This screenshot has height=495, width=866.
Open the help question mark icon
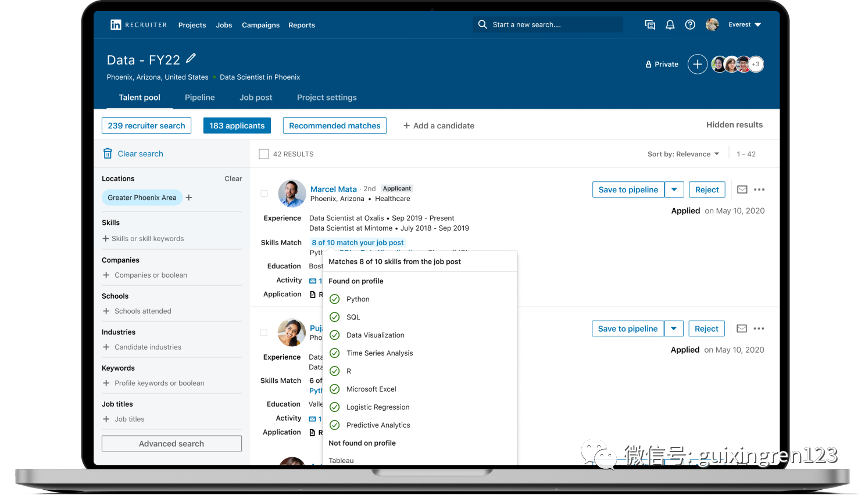point(690,25)
